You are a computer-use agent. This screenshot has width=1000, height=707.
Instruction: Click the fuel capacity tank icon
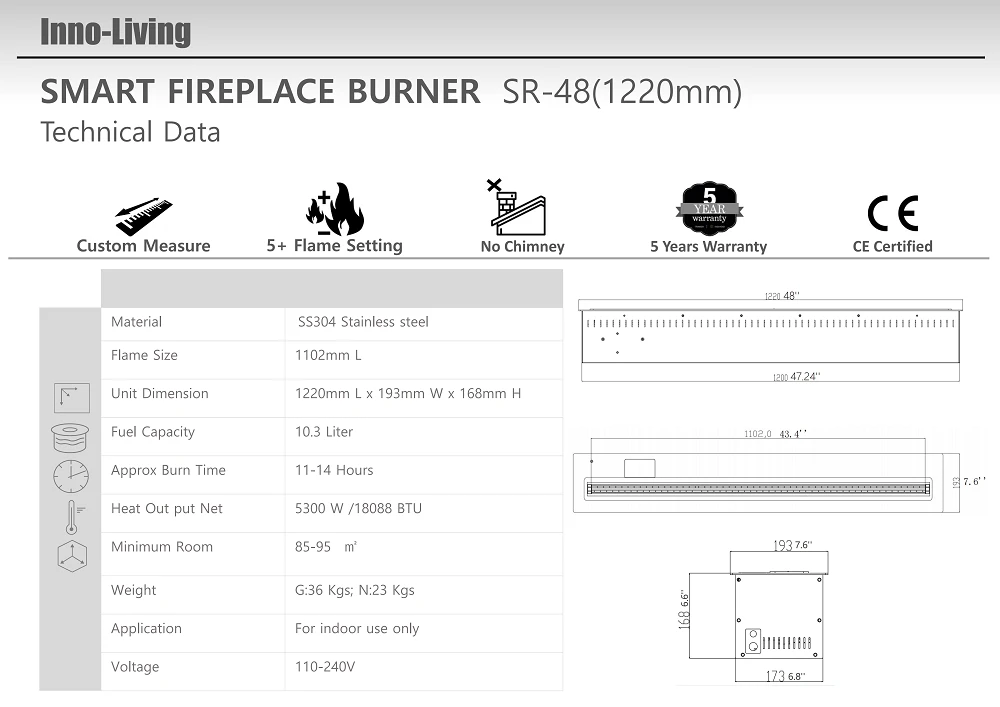(70, 437)
